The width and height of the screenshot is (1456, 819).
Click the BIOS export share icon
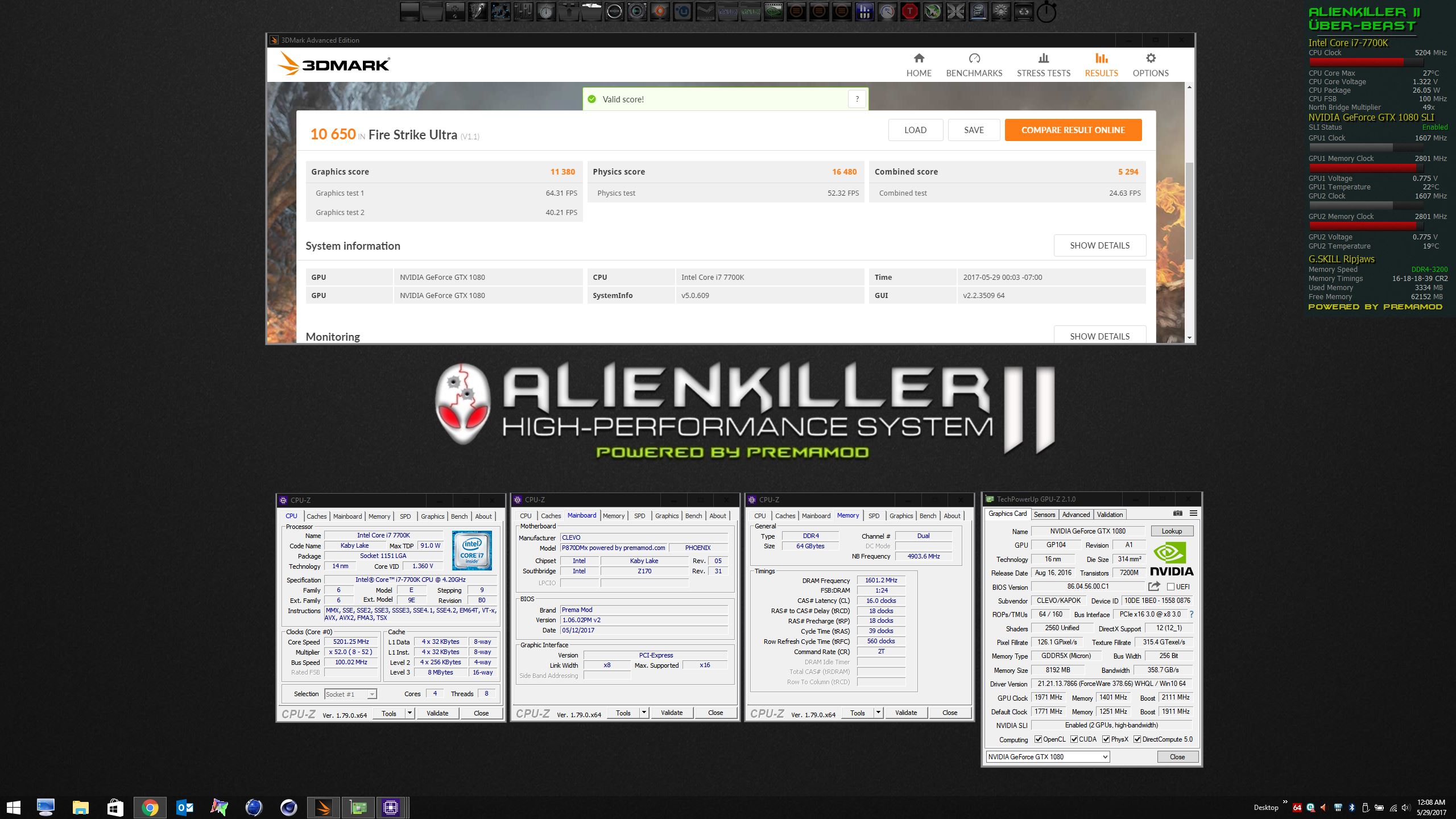[1154, 586]
